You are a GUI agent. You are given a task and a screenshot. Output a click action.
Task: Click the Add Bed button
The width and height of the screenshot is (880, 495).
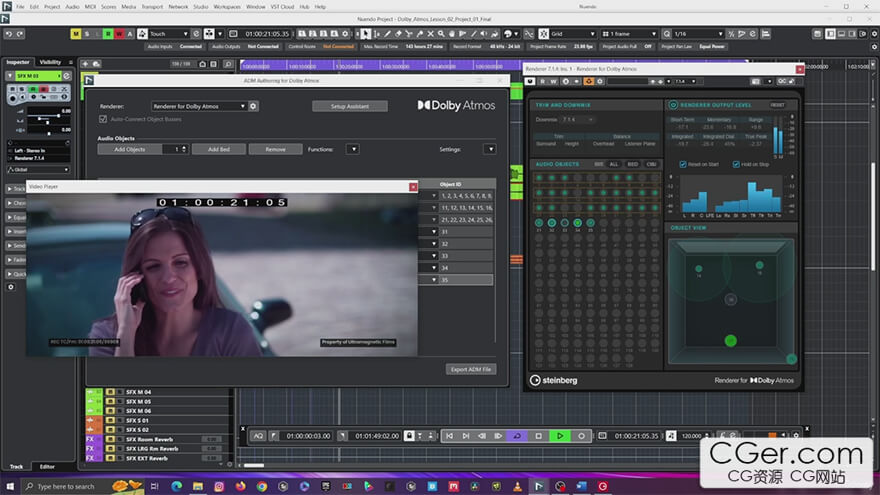219,149
